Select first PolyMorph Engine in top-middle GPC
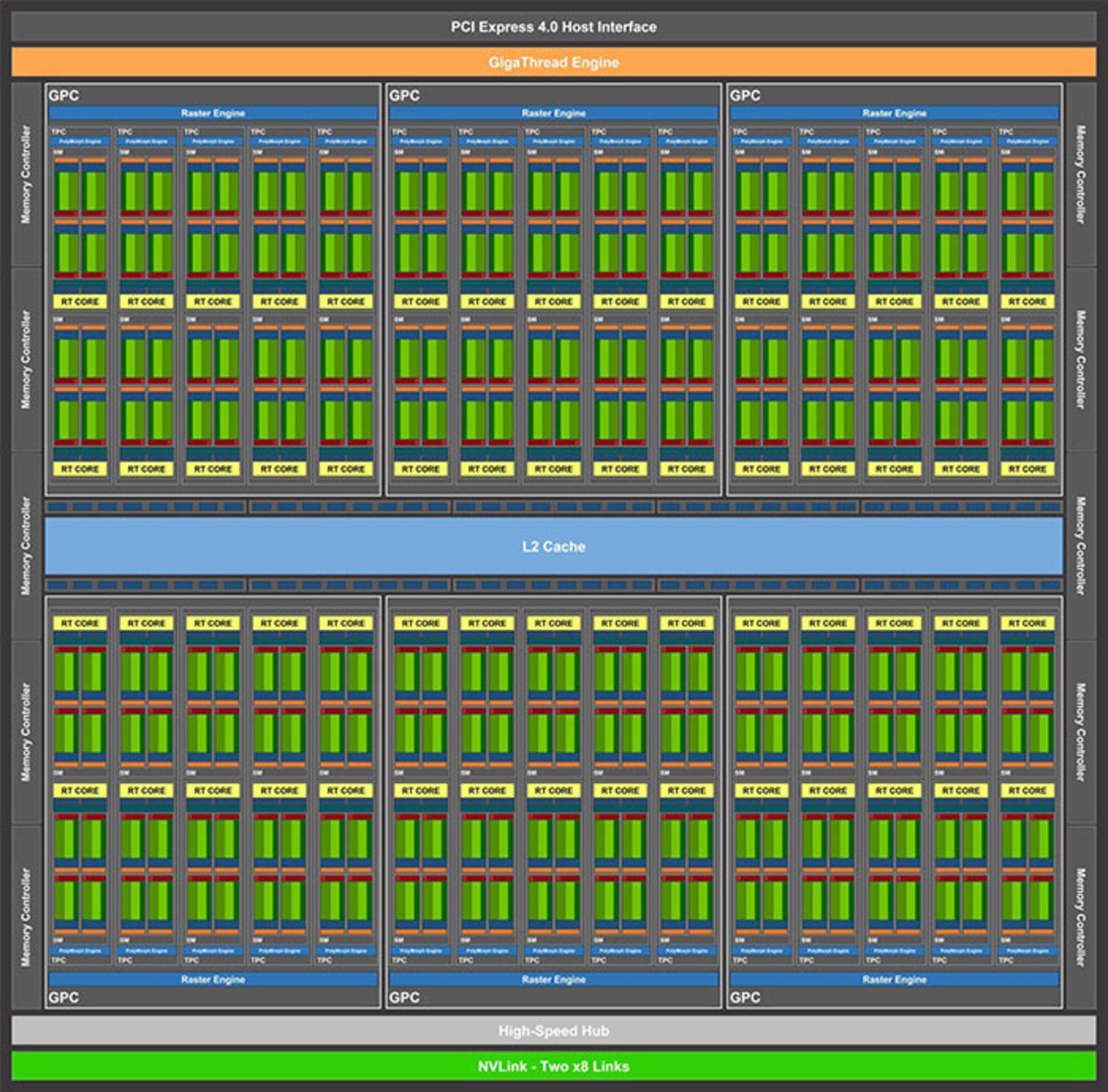 click(421, 141)
